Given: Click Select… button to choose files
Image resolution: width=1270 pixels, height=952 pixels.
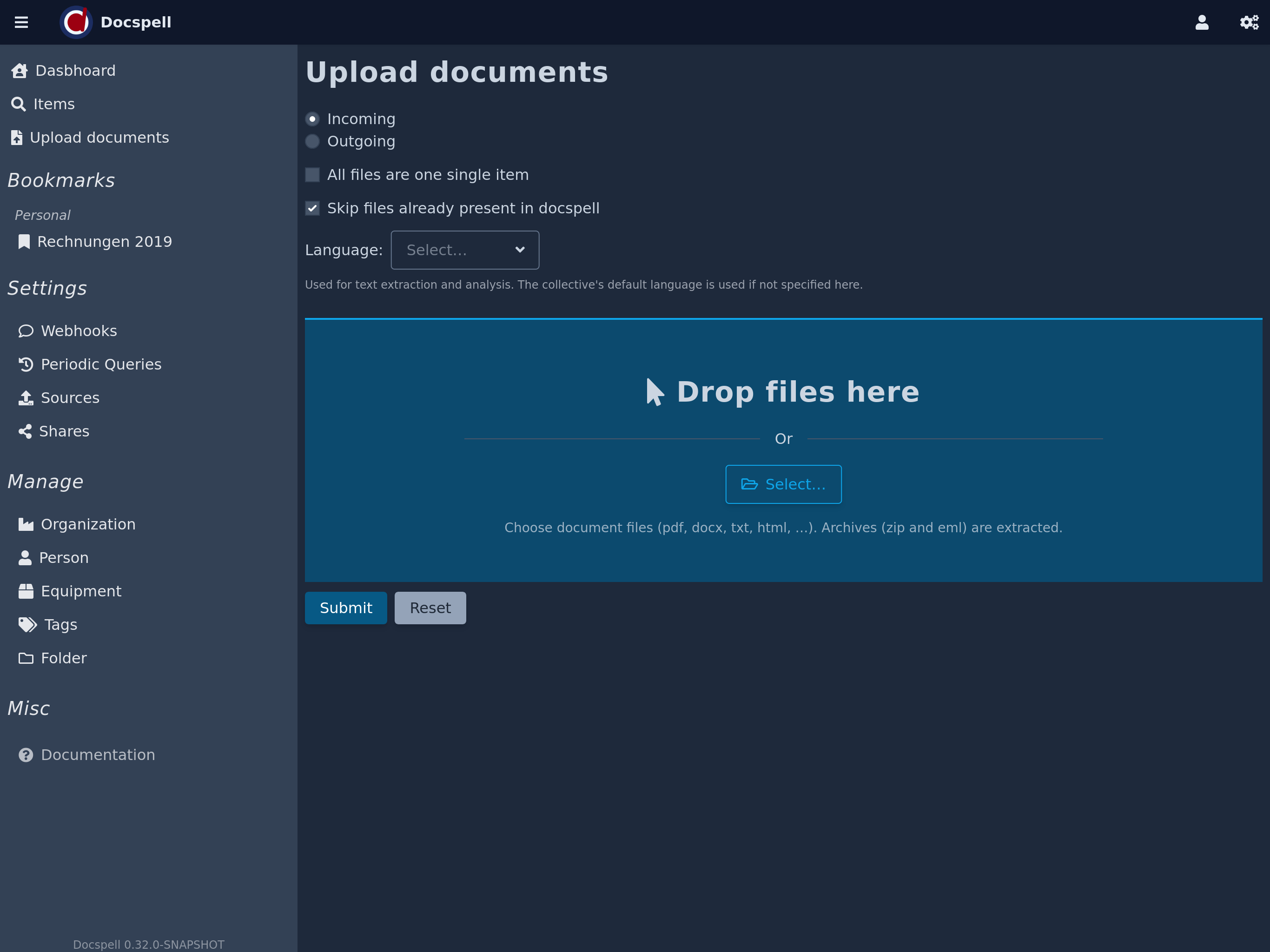Looking at the screenshot, I should point(783,484).
